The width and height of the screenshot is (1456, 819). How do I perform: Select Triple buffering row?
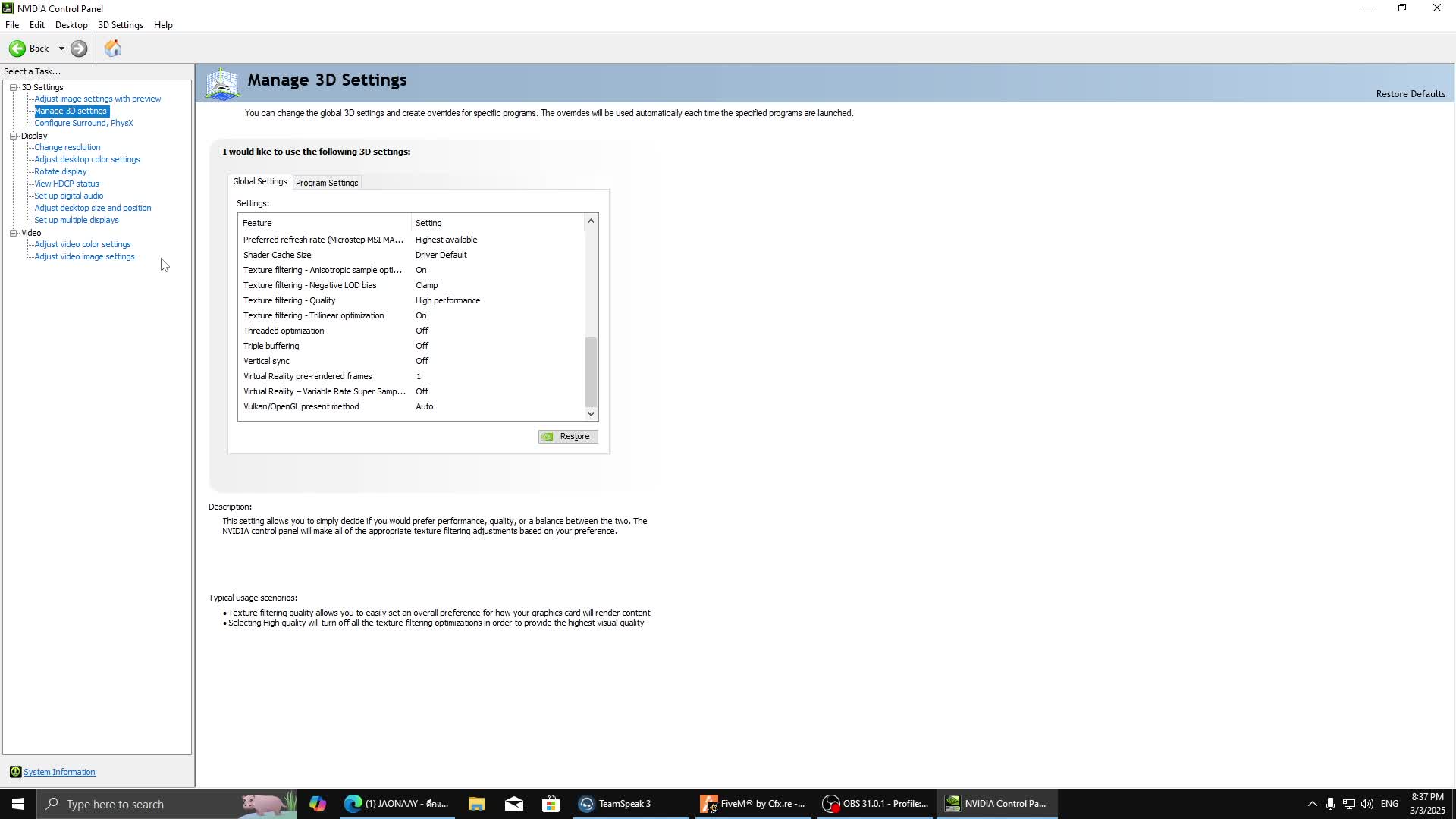coord(412,346)
